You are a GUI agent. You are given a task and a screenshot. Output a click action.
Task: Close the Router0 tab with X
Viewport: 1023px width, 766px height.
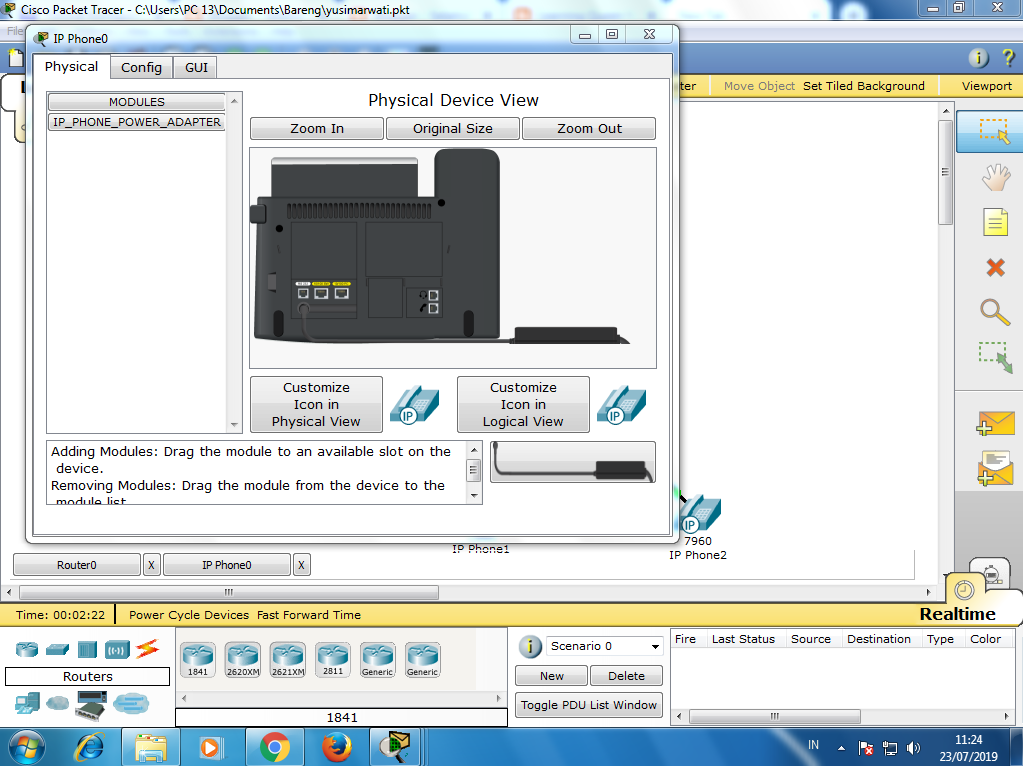(x=151, y=565)
